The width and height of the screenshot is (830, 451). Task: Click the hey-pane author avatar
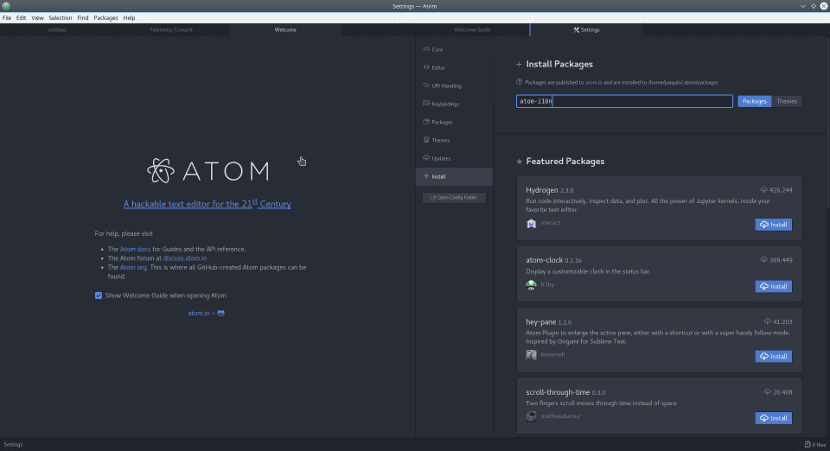531,355
